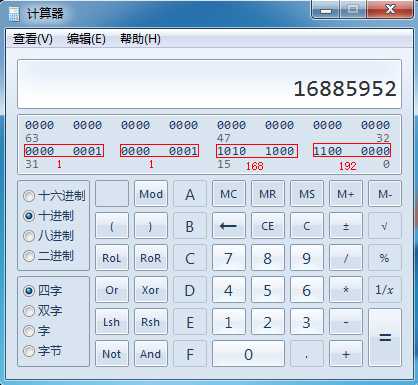Screen dimensions: 418x385
Task: Click the Mod button
Action: click(x=151, y=194)
